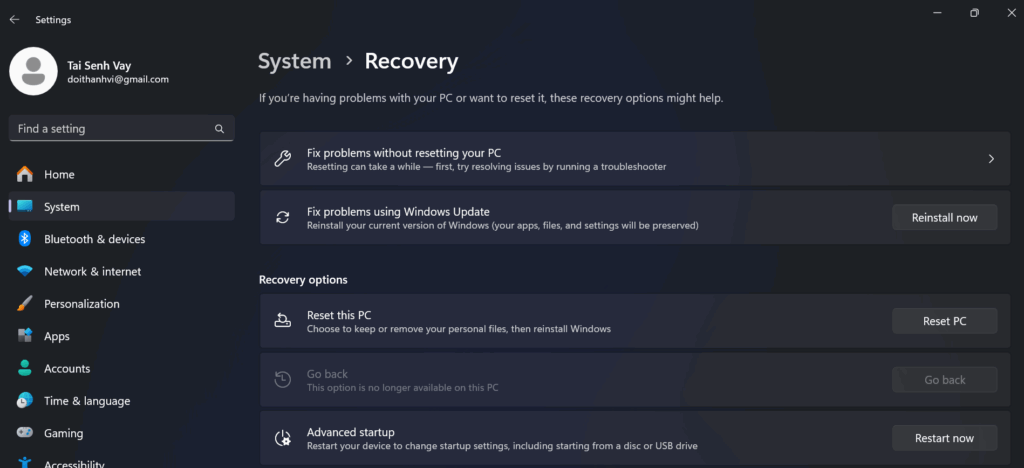Open Personalization via paintbrush icon

point(25,304)
